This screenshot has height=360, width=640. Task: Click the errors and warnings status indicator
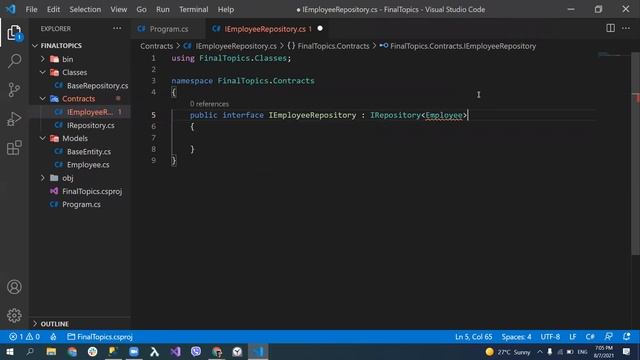[x=24, y=337]
